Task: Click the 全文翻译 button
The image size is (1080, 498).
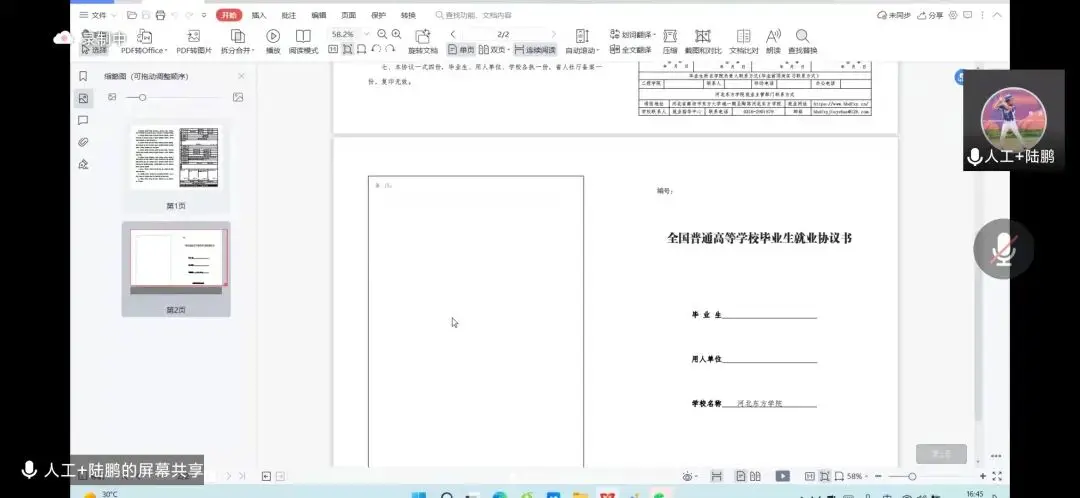Action: point(630,50)
